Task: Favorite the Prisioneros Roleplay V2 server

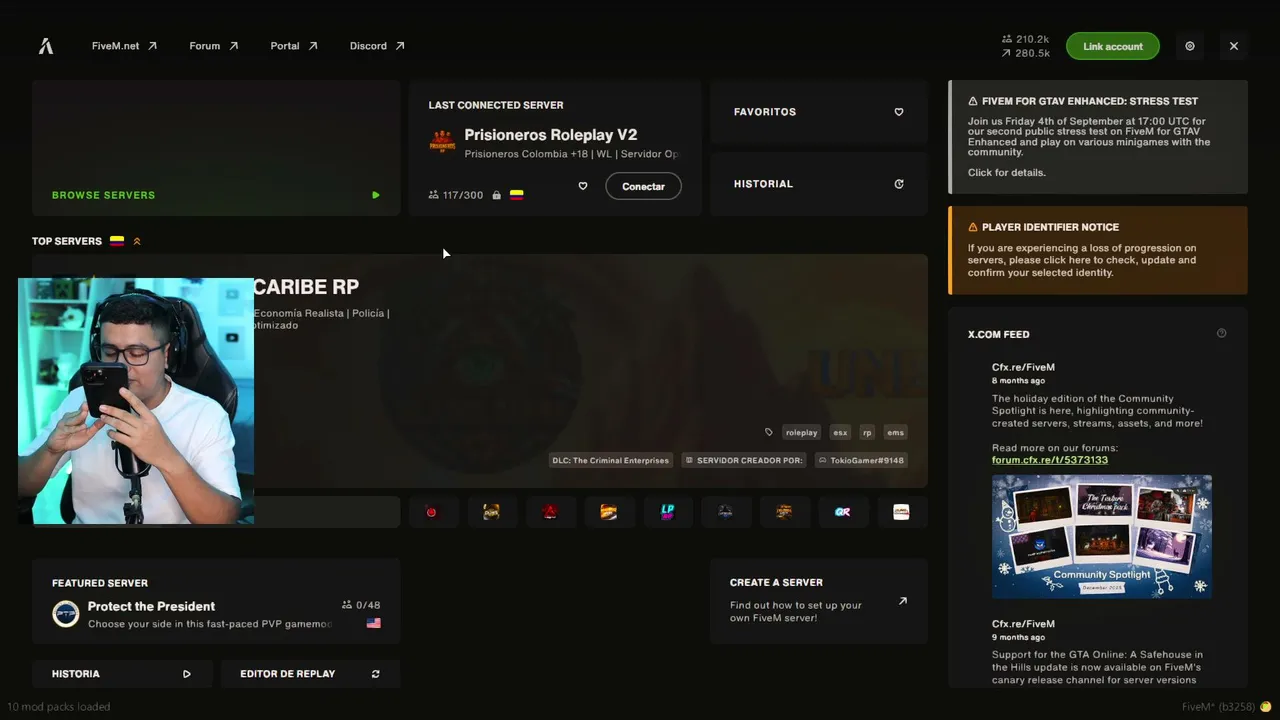Action: [583, 186]
